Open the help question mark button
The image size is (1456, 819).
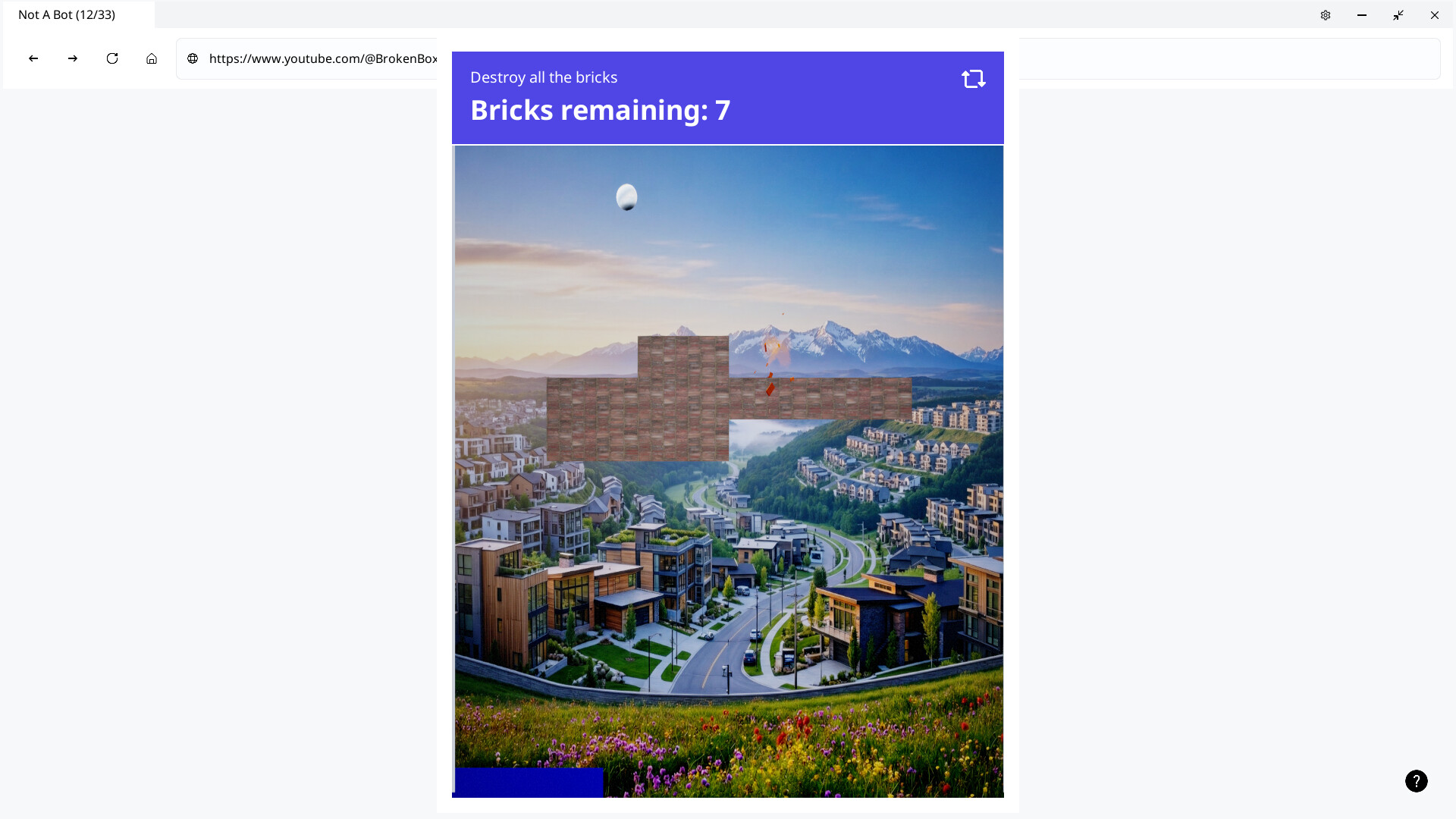pos(1417,781)
